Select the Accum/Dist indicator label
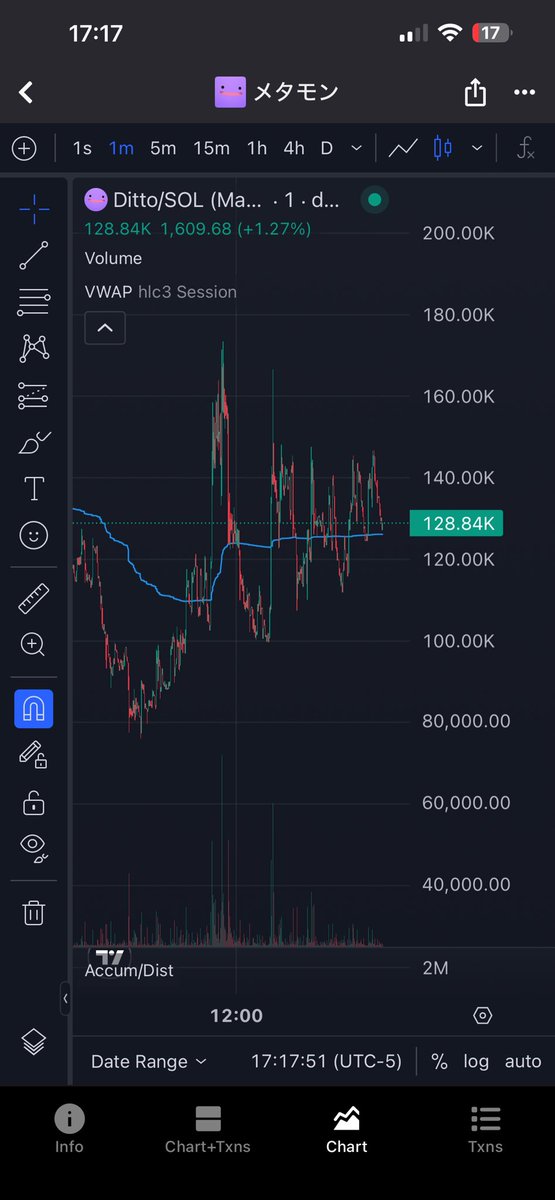The width and height of the screenshot is (555, 1200). (x=129, y=970)
